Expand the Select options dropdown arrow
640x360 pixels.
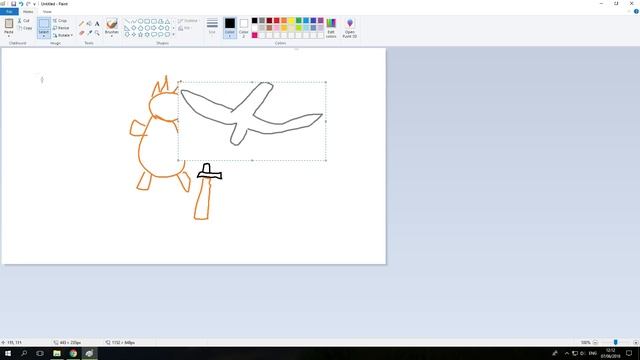44,35
